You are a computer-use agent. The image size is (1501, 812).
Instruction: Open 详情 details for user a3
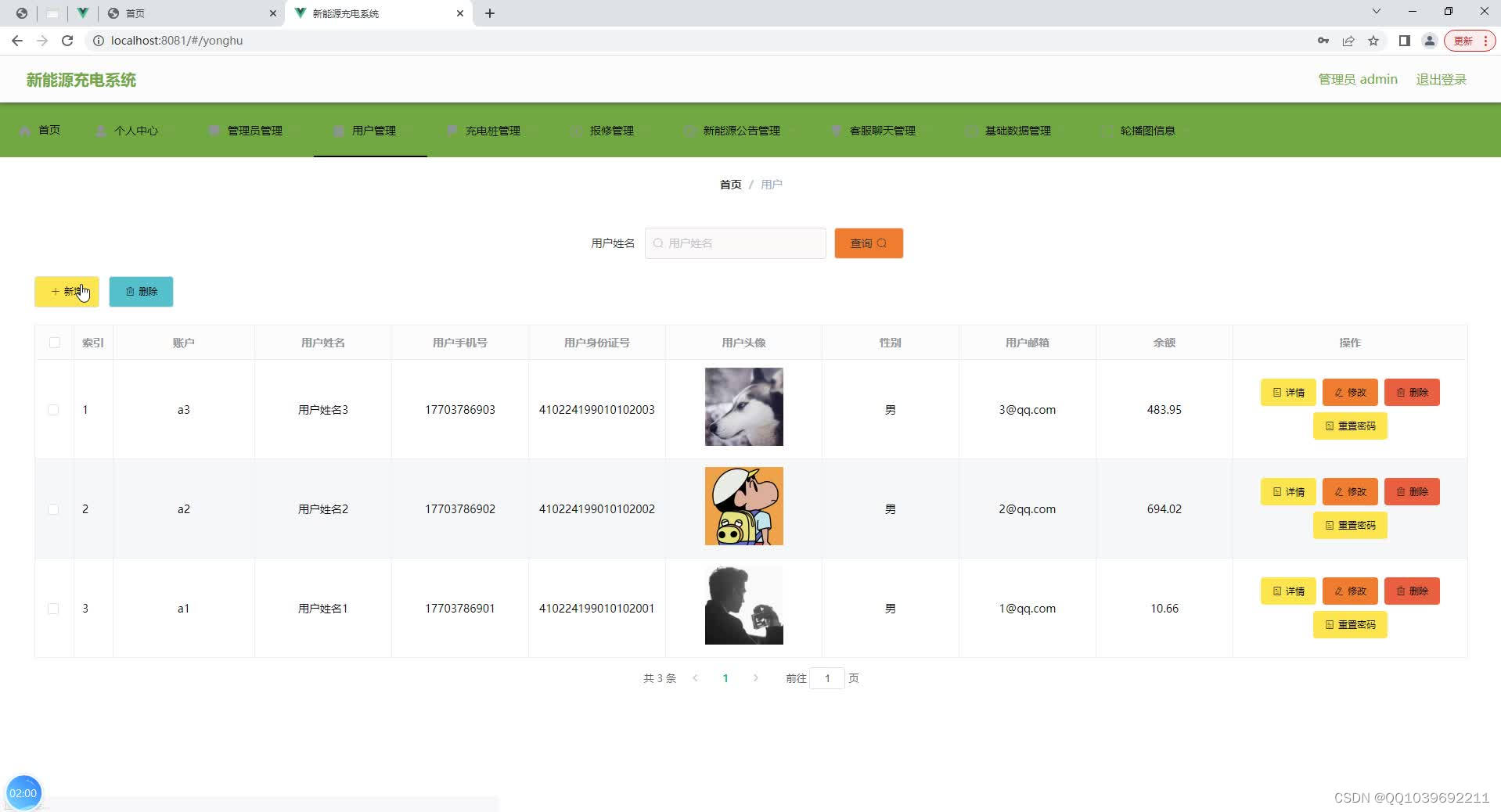[x=1287, y=392]
